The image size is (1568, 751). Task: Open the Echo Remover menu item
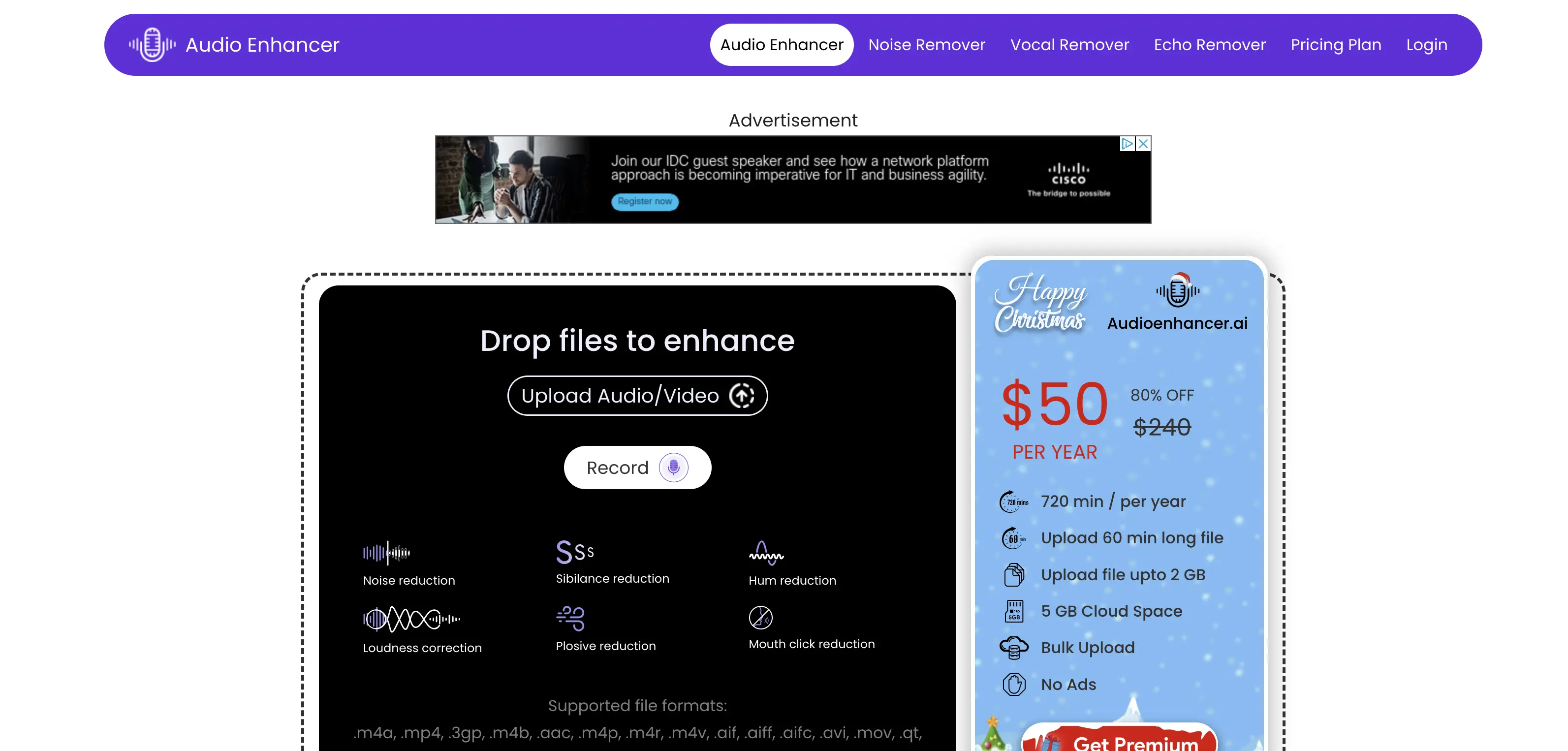[x=1209, y=44]
